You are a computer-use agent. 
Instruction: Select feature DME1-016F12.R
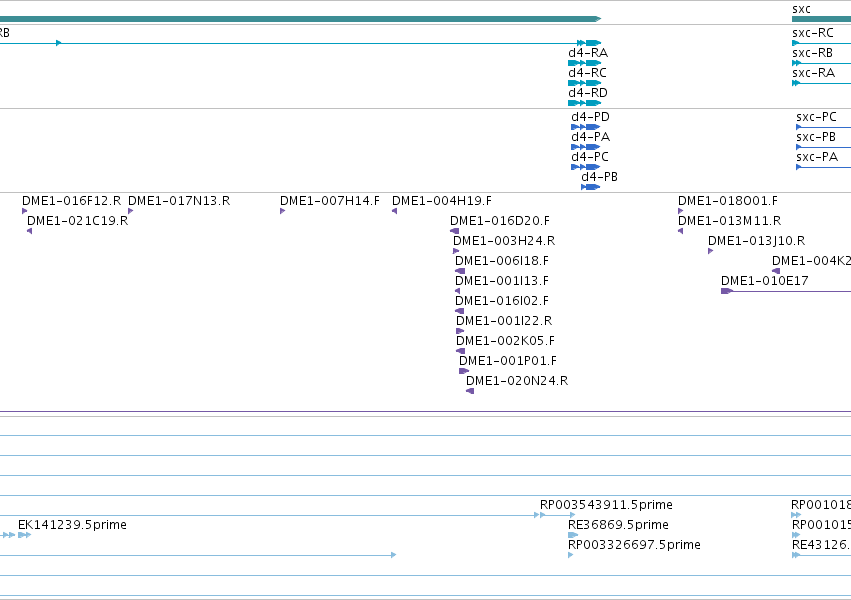72,201
